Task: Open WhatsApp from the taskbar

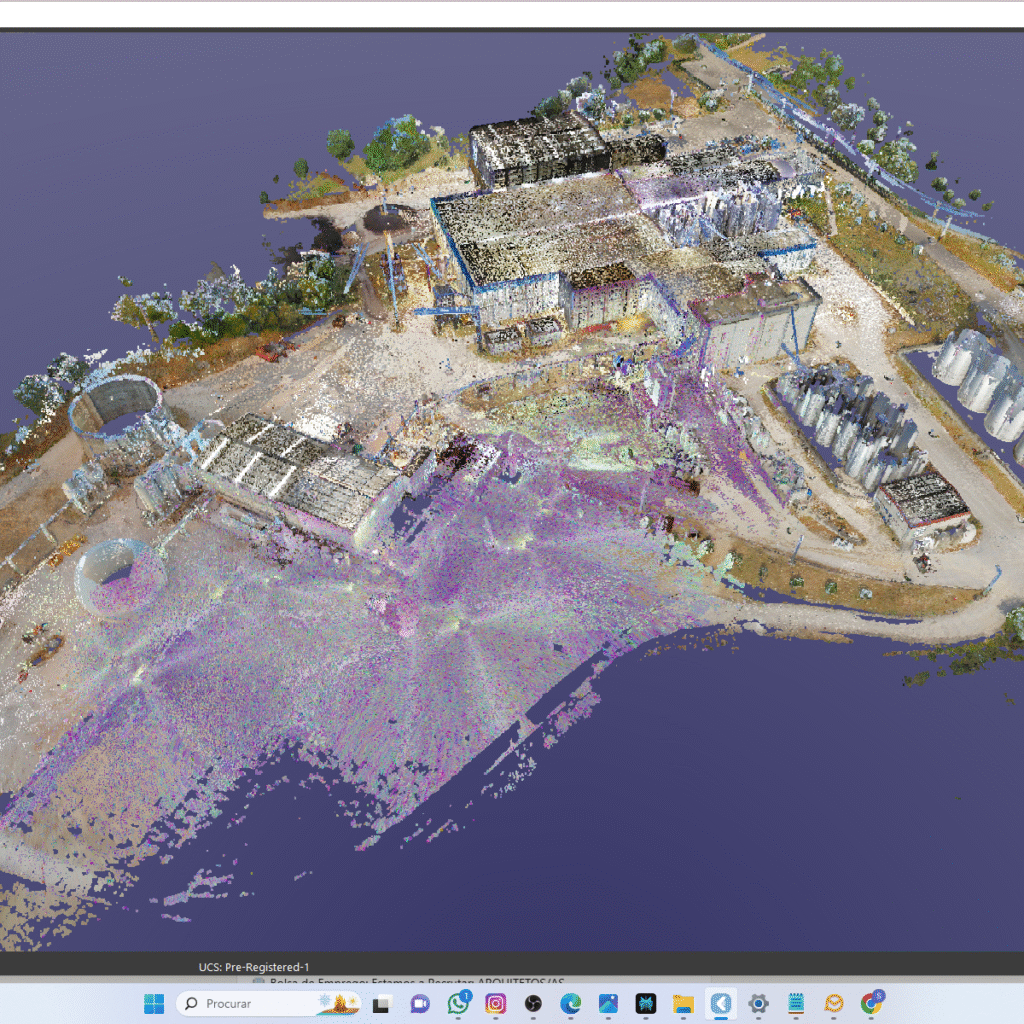Action: point(459,1003)
